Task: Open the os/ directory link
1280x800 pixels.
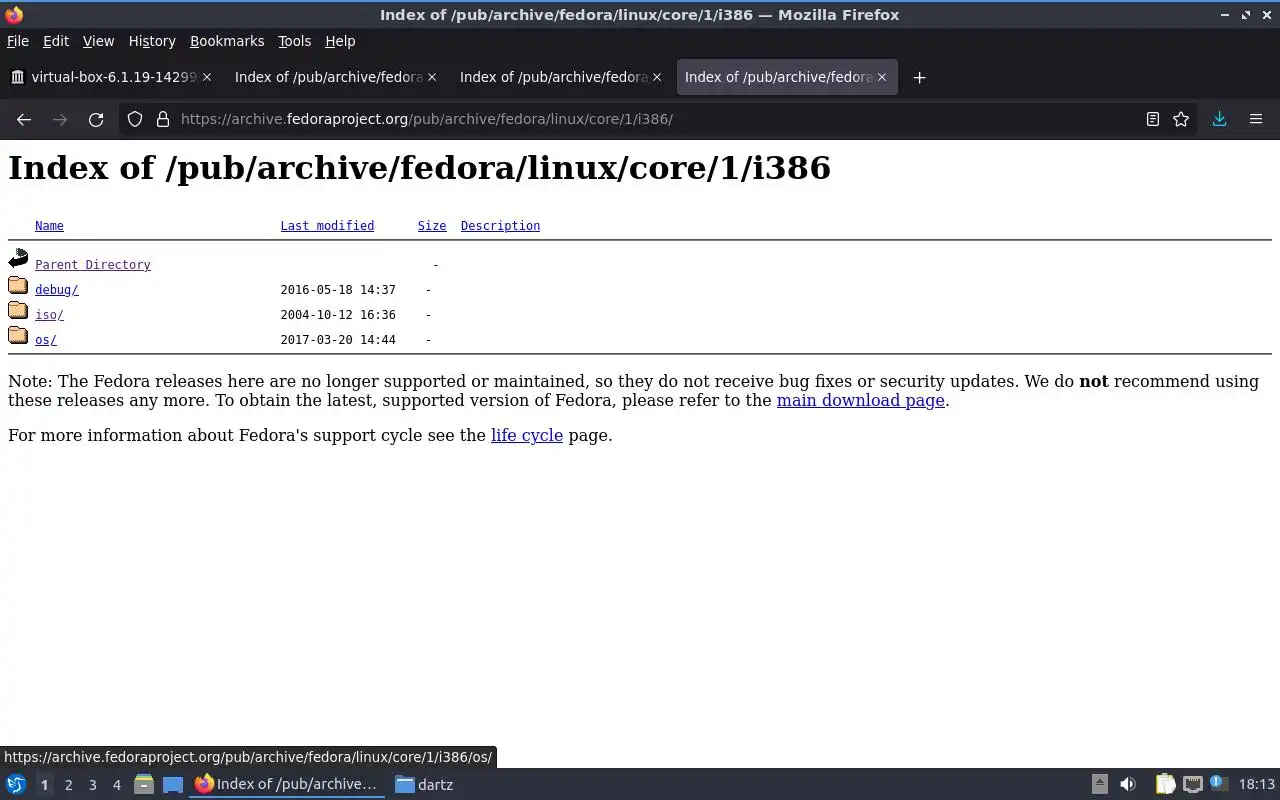Action: pos(46,340)
